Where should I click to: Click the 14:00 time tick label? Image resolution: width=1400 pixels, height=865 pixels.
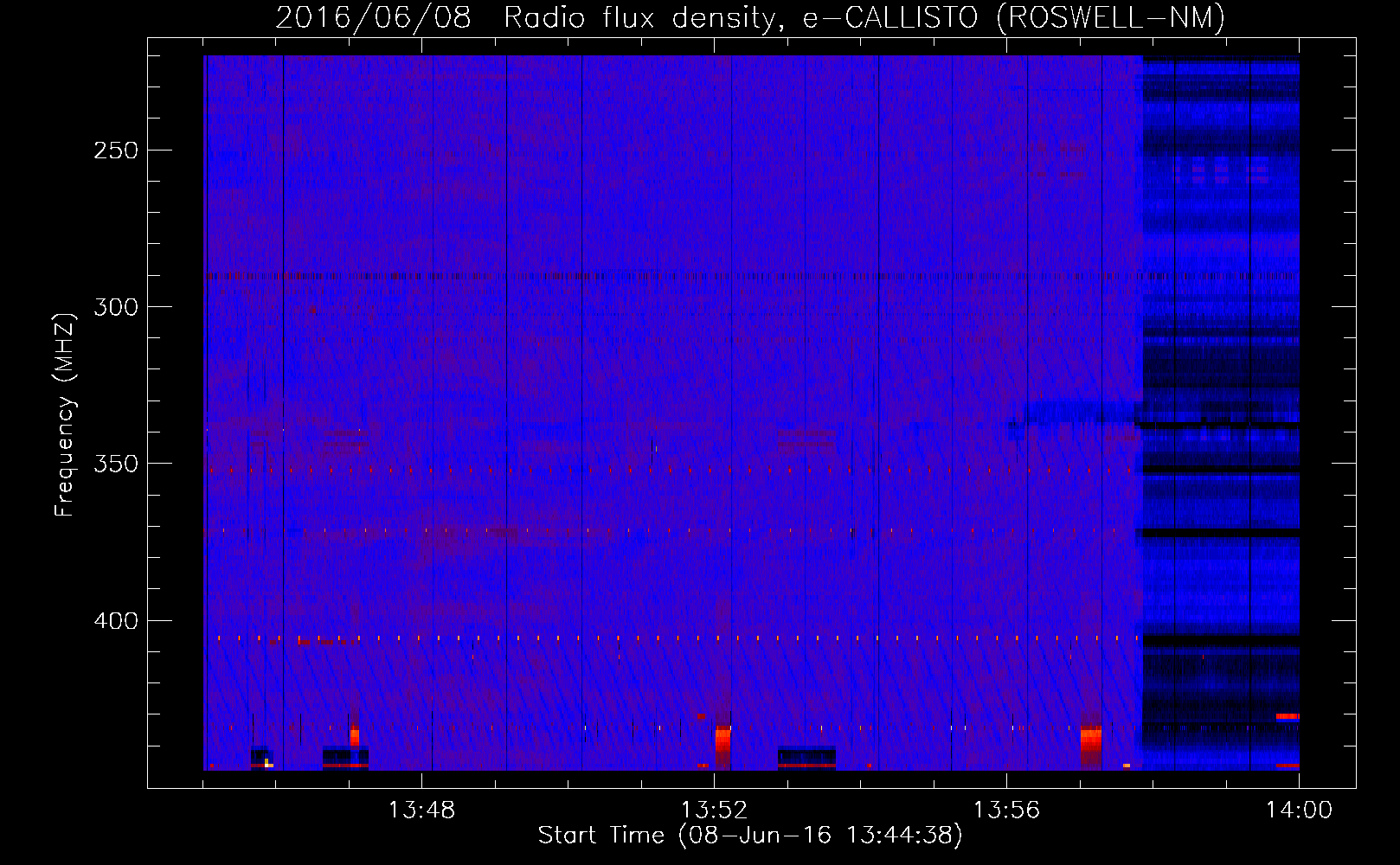point(1299,811)
